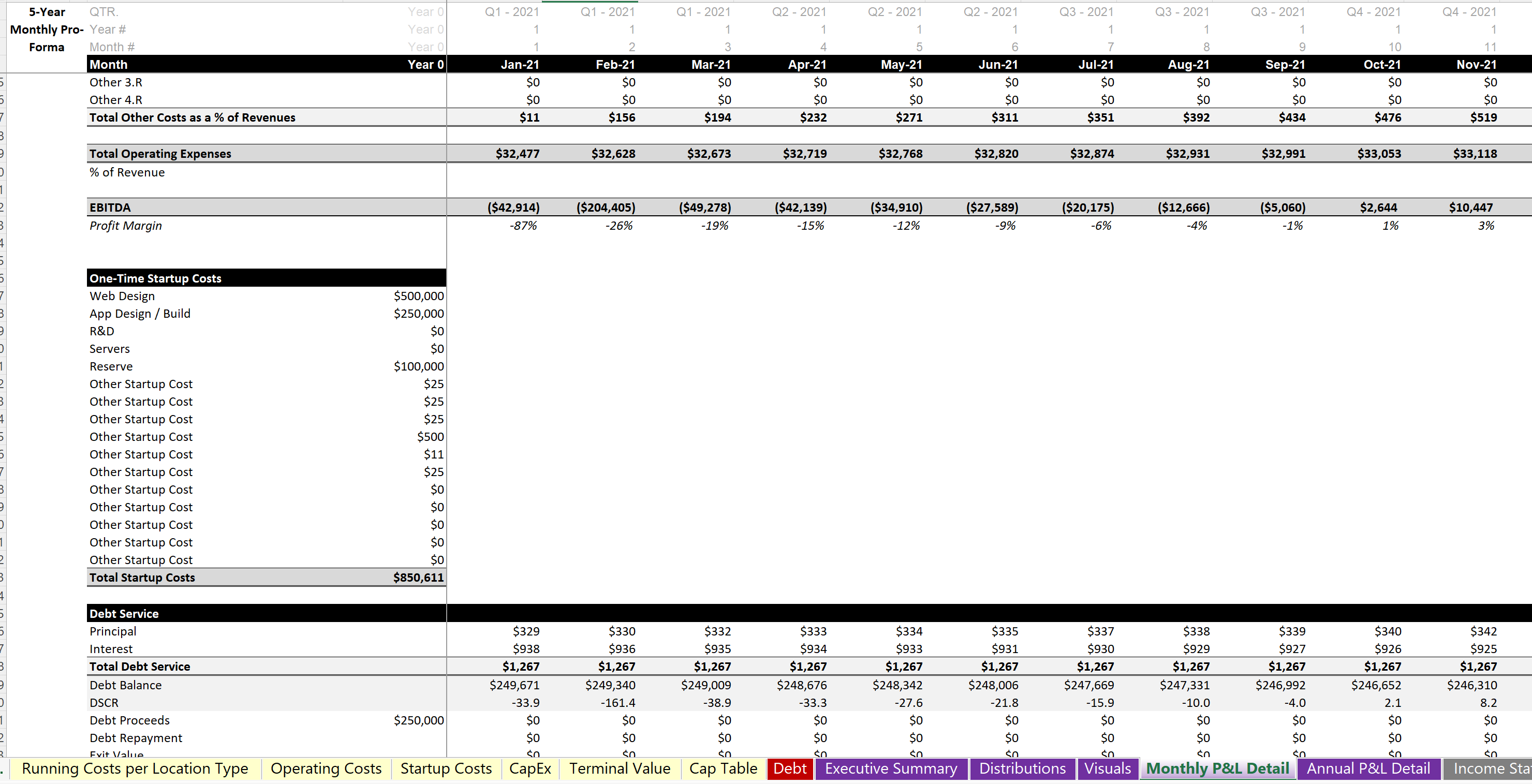Select the 5-Year Monthly Pro-Forma title cell

47,29
